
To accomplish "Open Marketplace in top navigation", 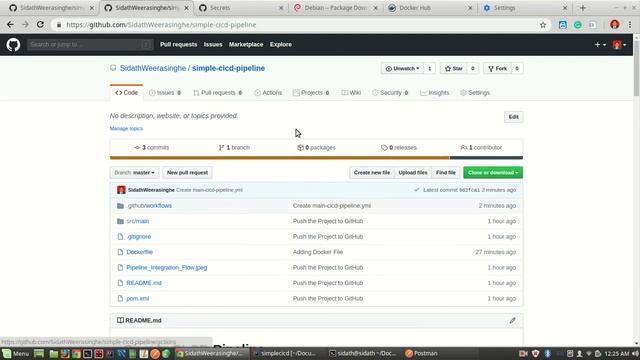I will click(x=246, y=44).
